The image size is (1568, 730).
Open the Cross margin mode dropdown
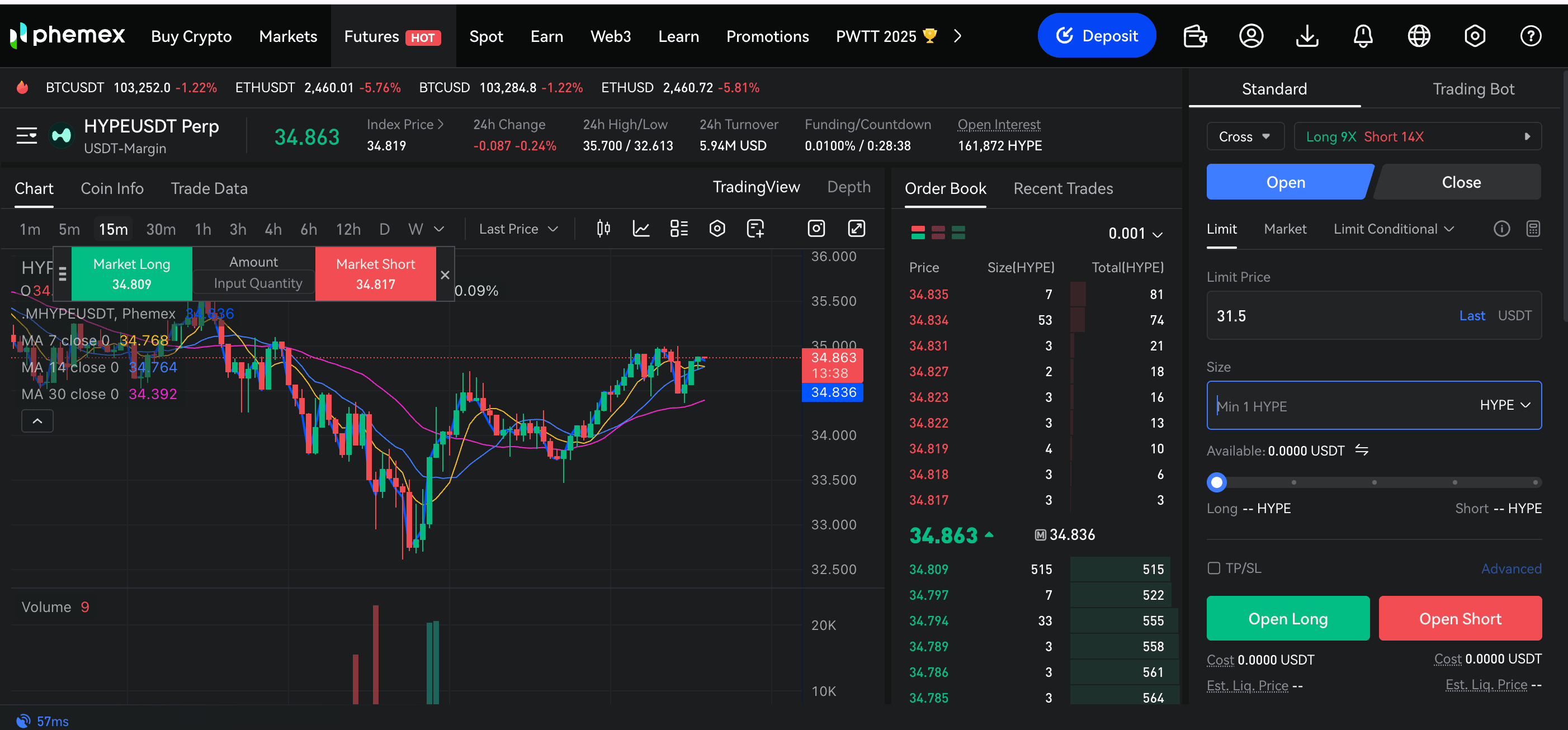pos(1245,136)
